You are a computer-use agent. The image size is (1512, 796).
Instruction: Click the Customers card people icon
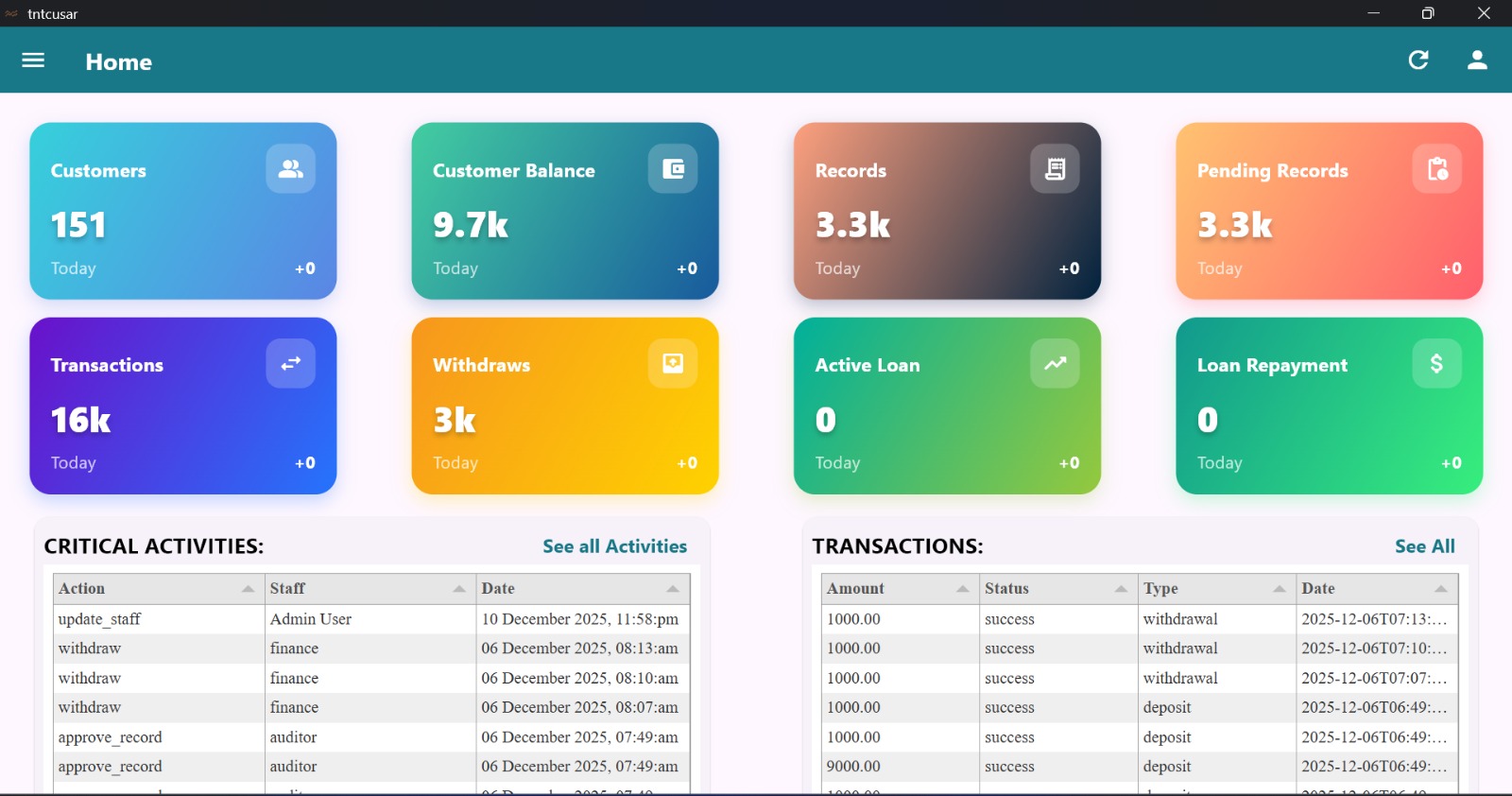pyautogui.click(x=290, y=169)
